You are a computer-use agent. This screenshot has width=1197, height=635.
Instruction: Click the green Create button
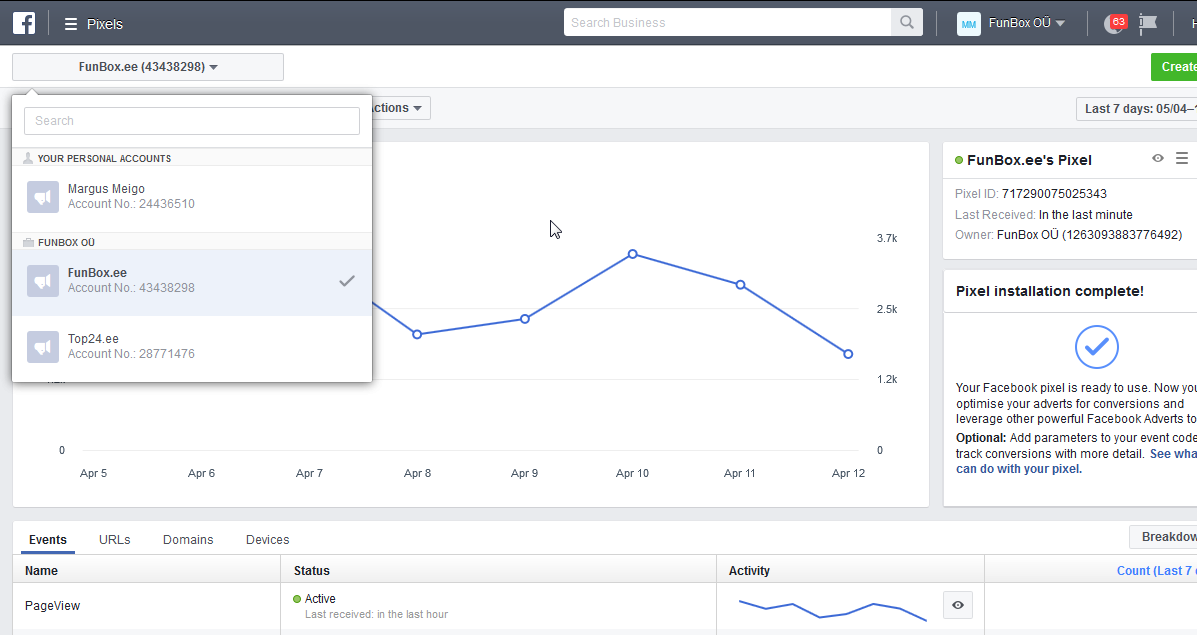pyautogui.click(x=1174, y=67)
